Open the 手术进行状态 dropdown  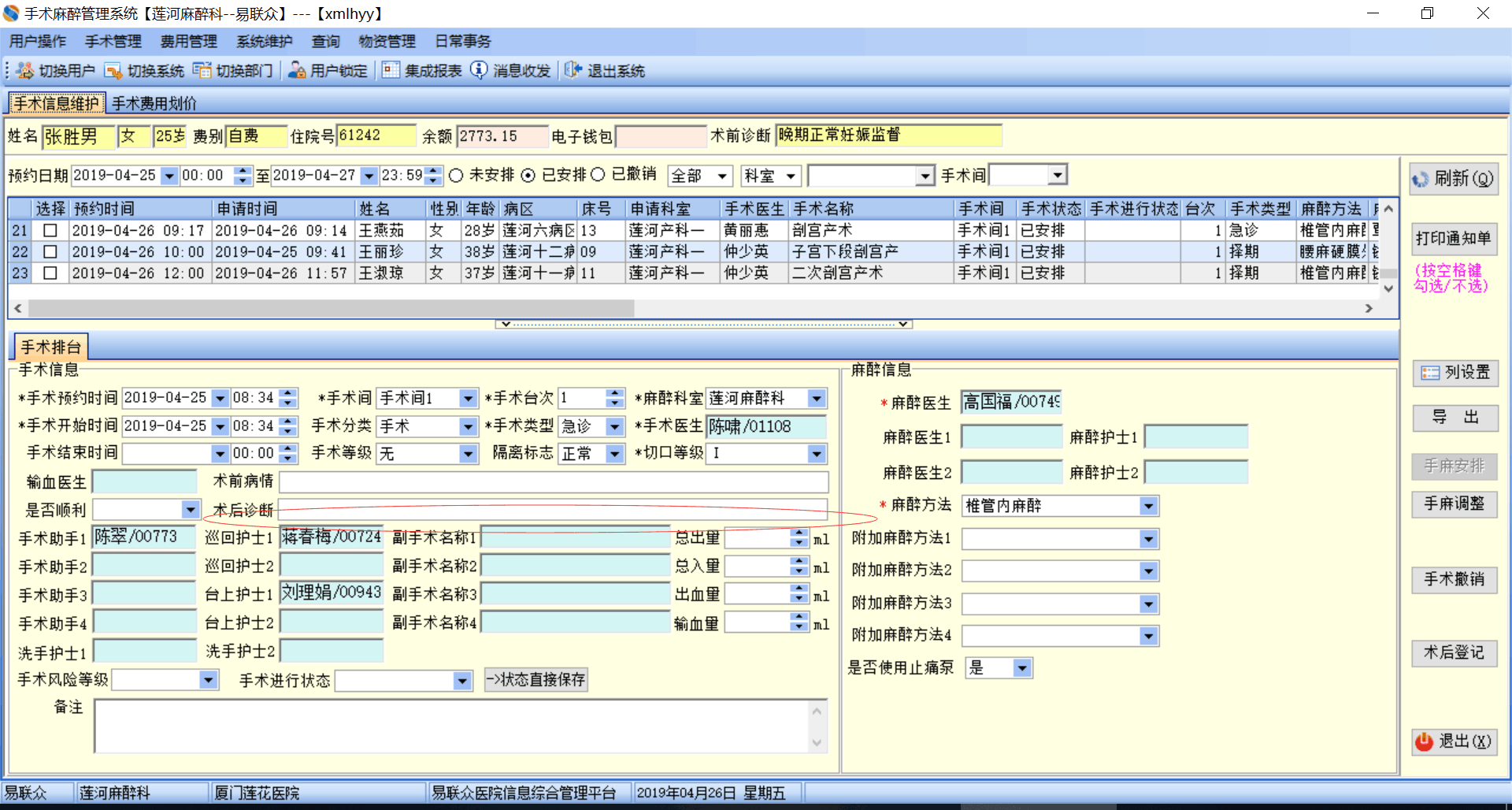[462, 681]
